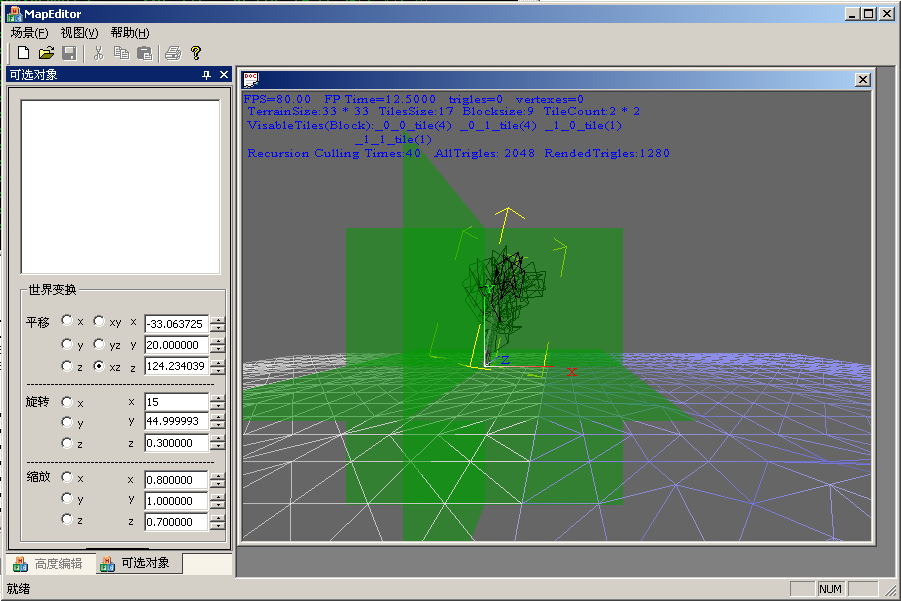Select 缩放 z axis radio button
This screenshot has height=601, width=901.
tap(67, 519)
